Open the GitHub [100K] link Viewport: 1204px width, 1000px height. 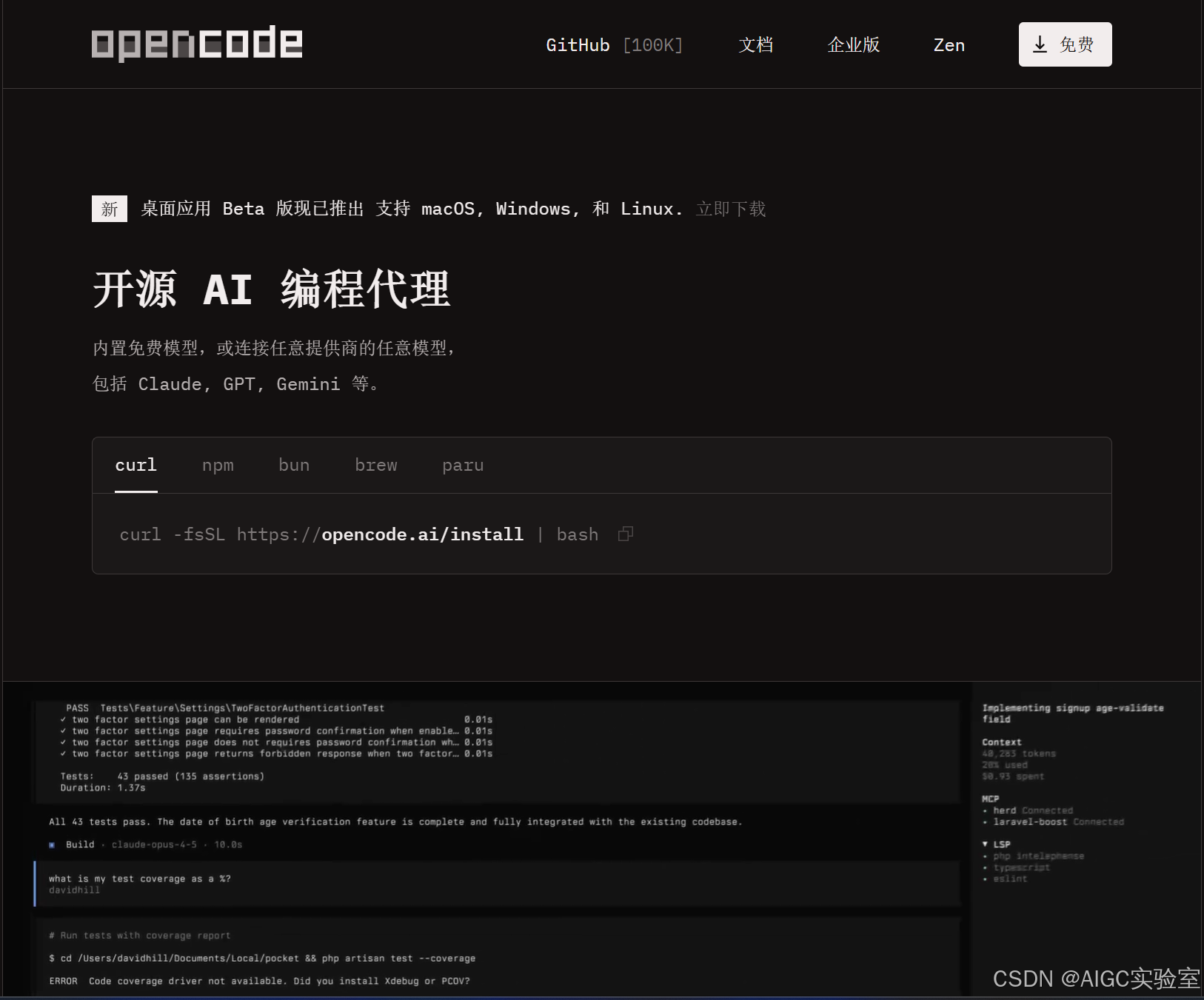coord(614,45)
